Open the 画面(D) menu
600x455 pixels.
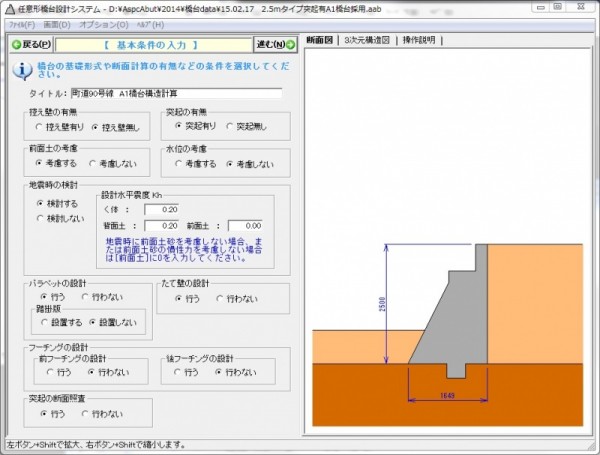[57, 25]
